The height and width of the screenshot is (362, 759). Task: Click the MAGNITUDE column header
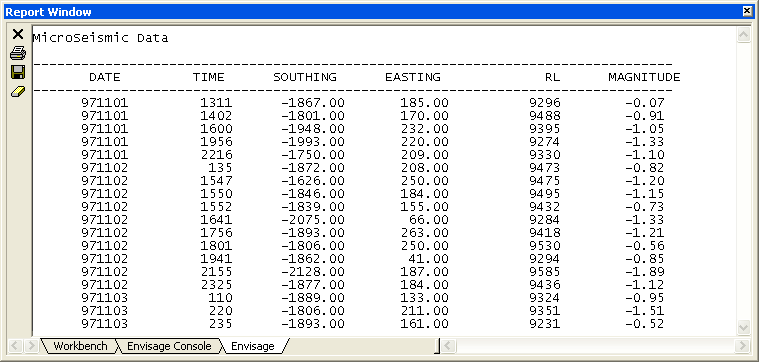(x=644, y=77)
